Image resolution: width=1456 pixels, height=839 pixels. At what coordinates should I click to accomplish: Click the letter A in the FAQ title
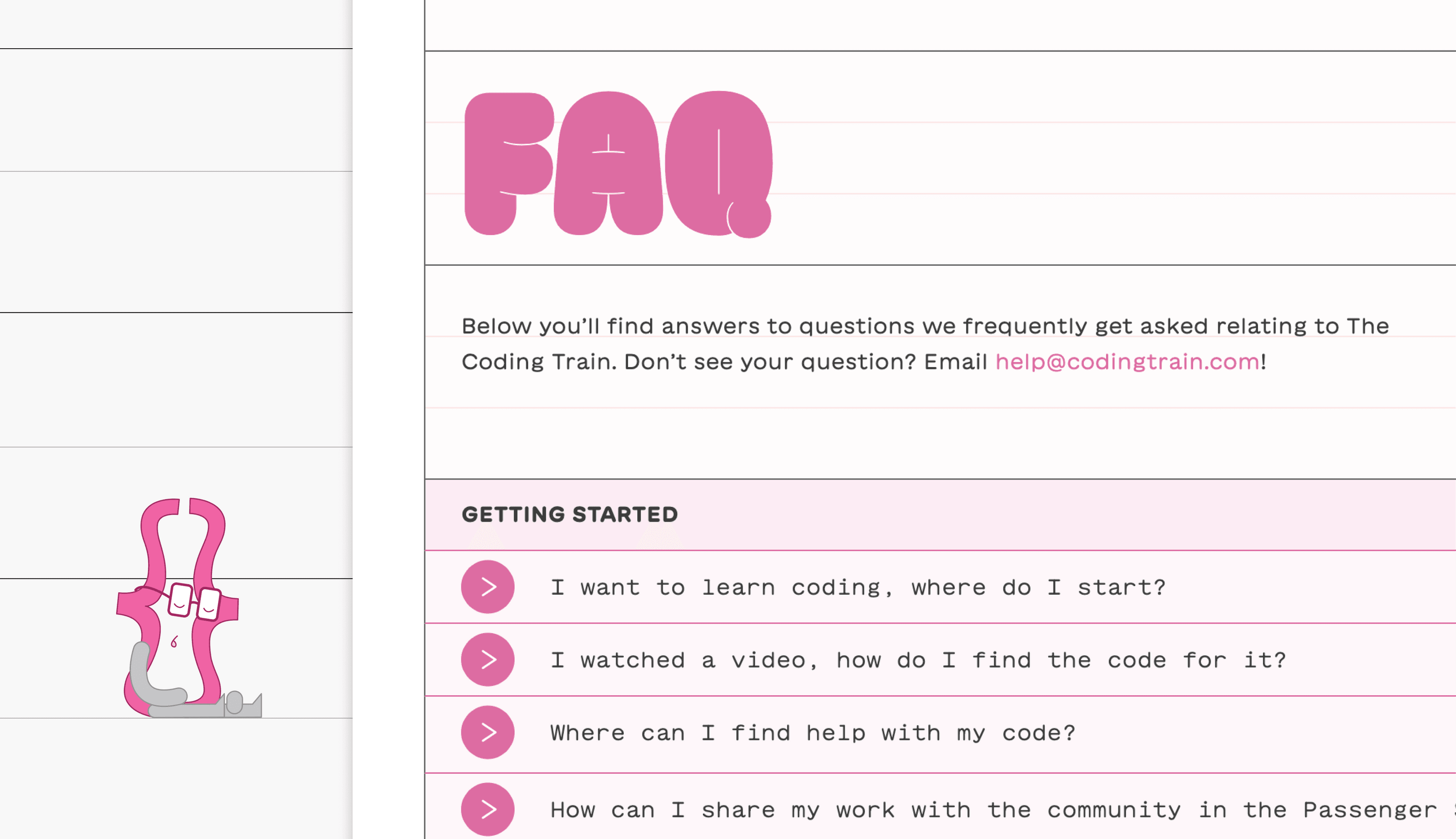[x=608, y=163]
